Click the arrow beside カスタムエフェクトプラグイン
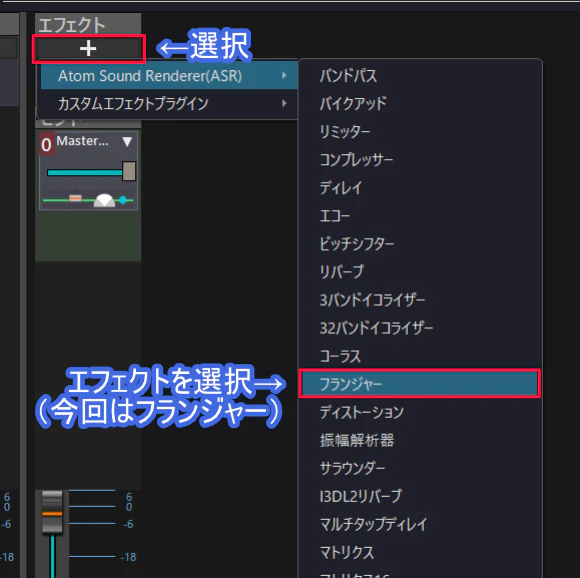 point(284,103)
